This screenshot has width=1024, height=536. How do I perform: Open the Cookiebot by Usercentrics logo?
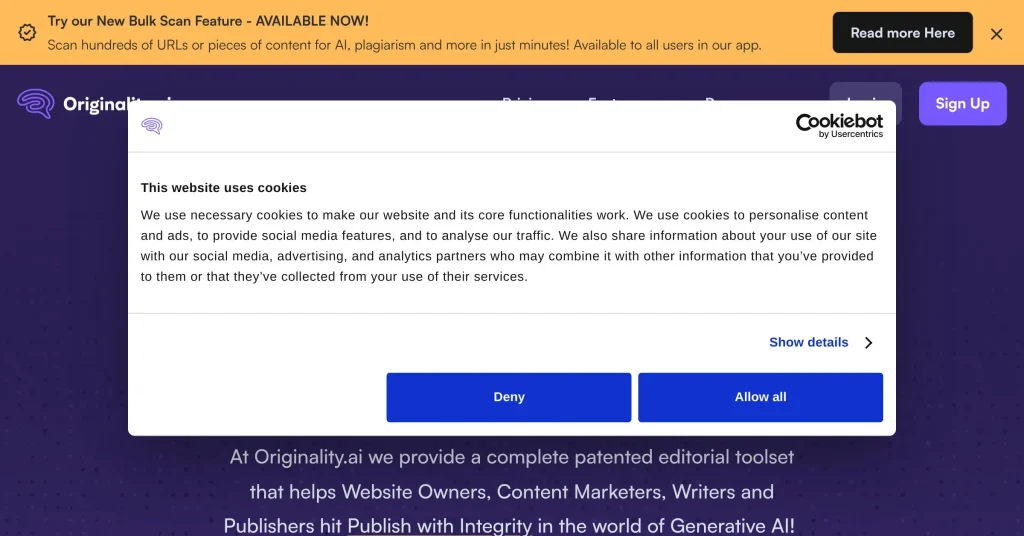[x=839, y=125]
